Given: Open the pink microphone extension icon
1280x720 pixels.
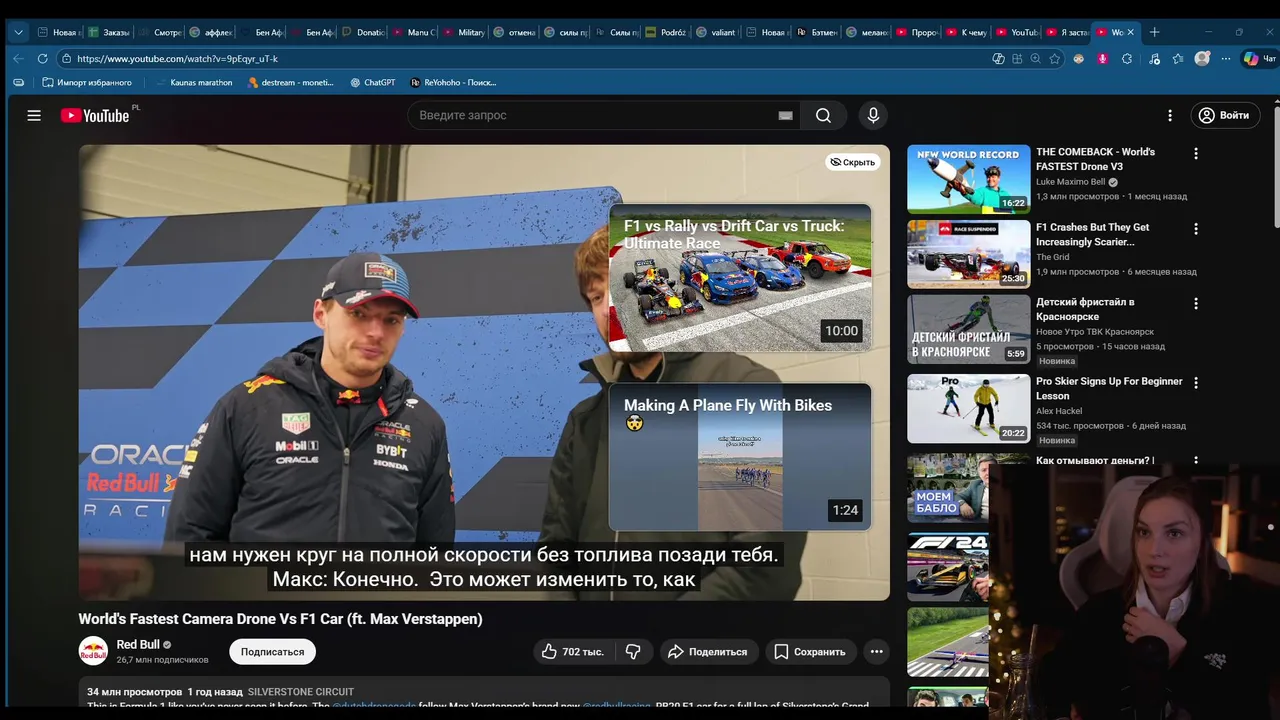Looking at the screenshot, I should point(1103,59).
